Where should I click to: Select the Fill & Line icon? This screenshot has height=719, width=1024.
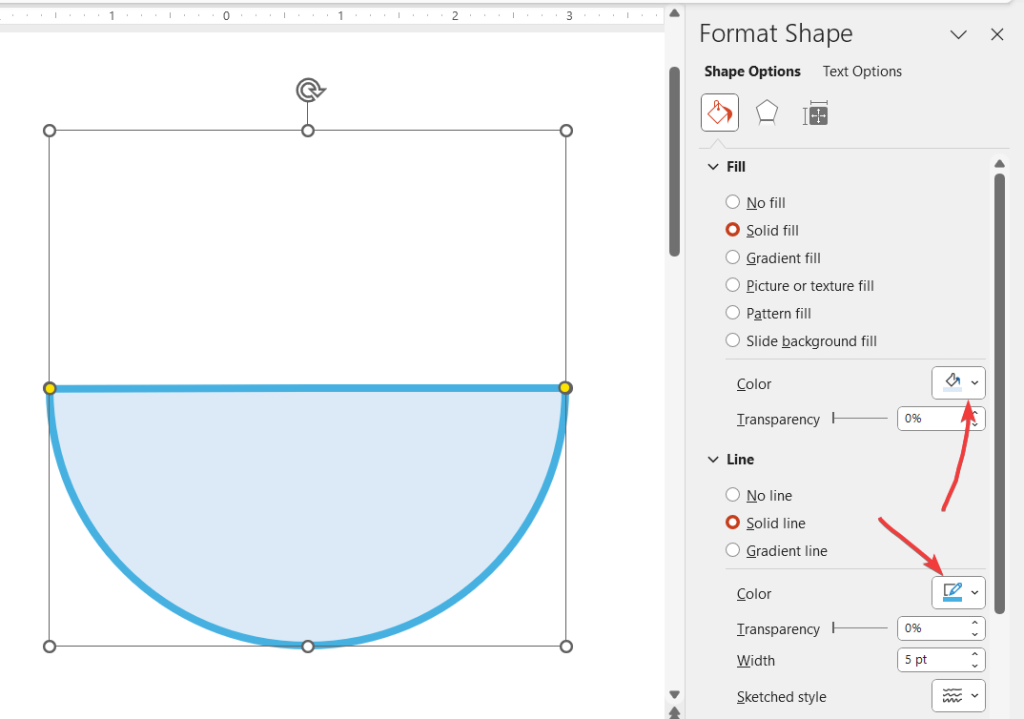[719, 113]
